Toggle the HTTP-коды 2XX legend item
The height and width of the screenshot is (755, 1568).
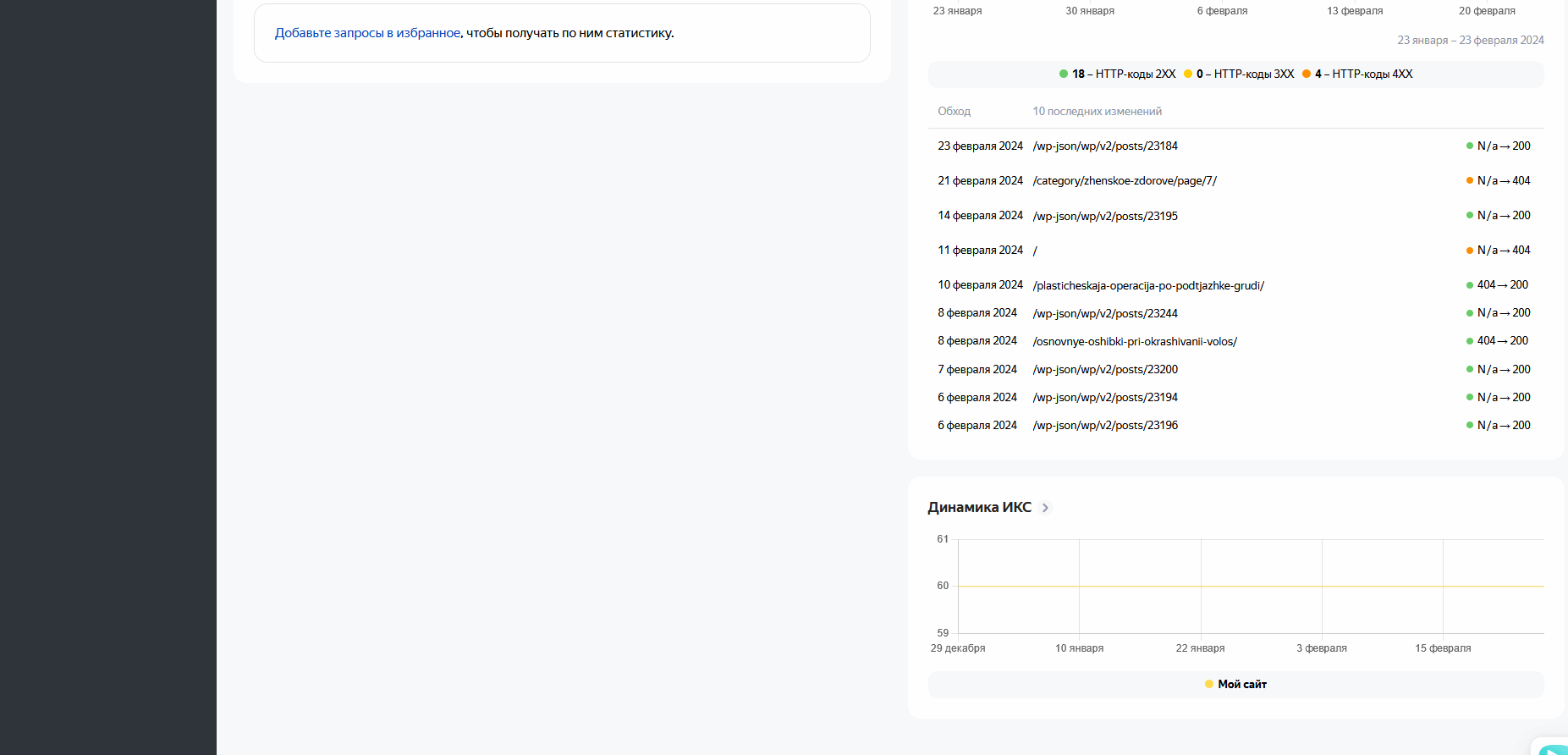coord(1117,74)
